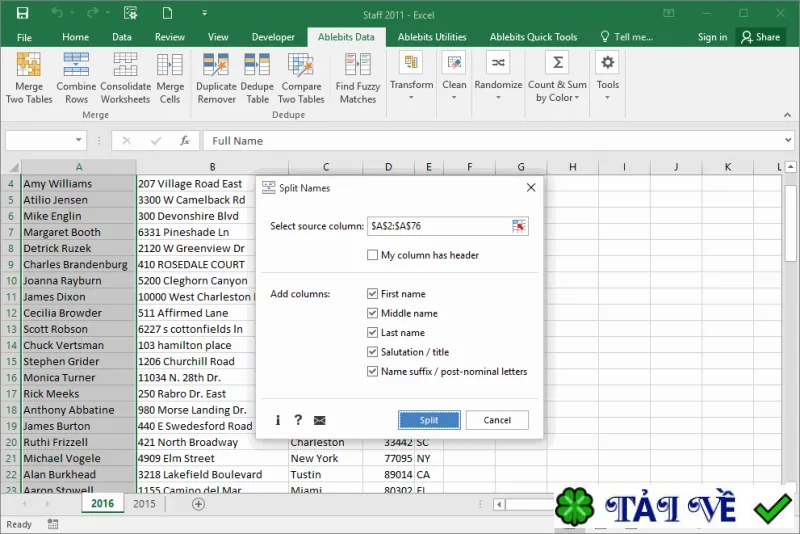Click horizontal scrollbar left arrow
This screenshot has height=534, width=800.
499,504
